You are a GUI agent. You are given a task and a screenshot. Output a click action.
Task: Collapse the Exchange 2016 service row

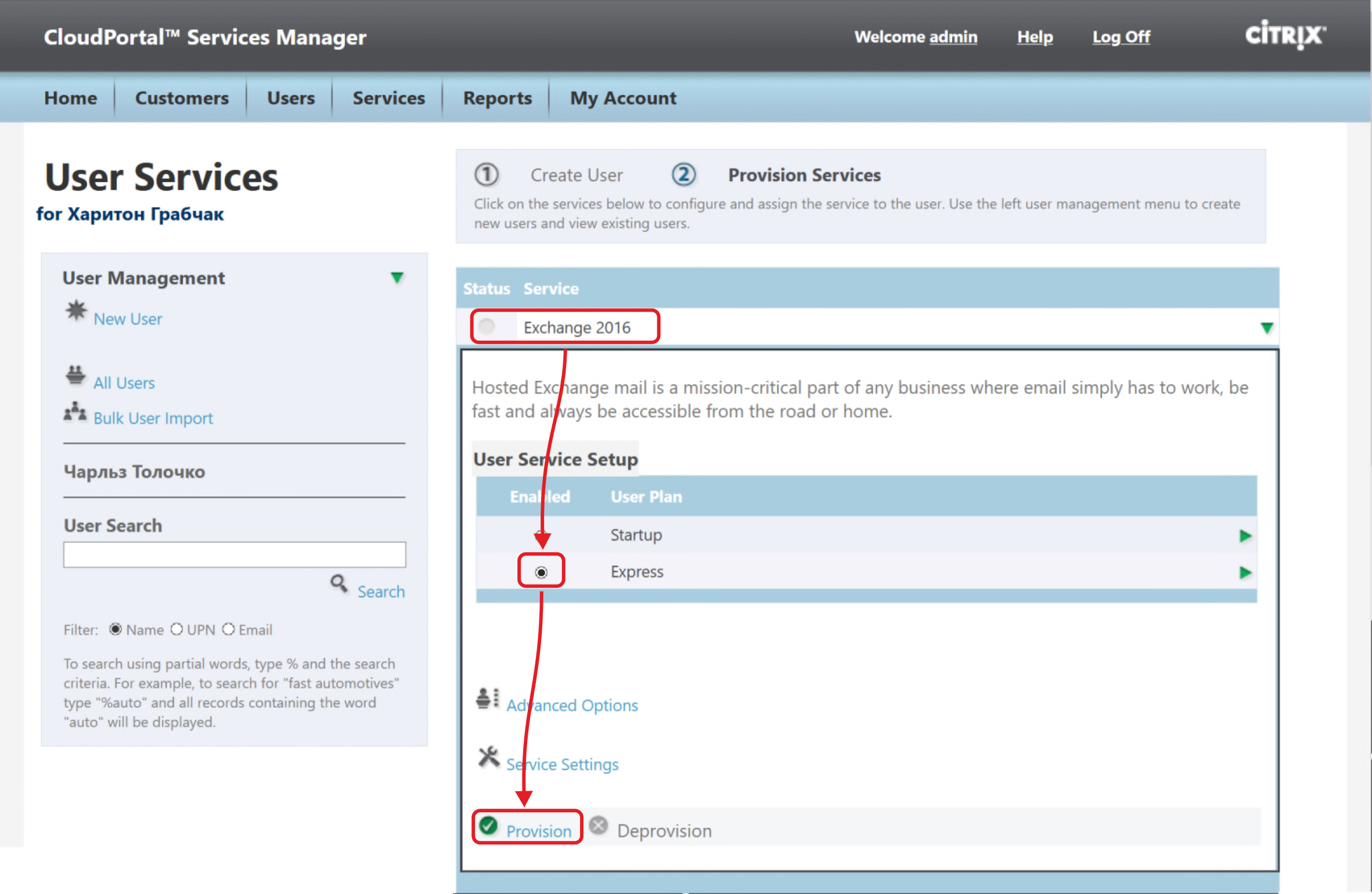coord(1267,328)
